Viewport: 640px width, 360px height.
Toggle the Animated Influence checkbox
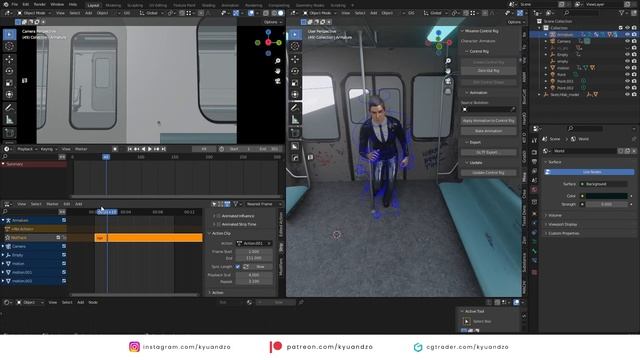(218, 216)
